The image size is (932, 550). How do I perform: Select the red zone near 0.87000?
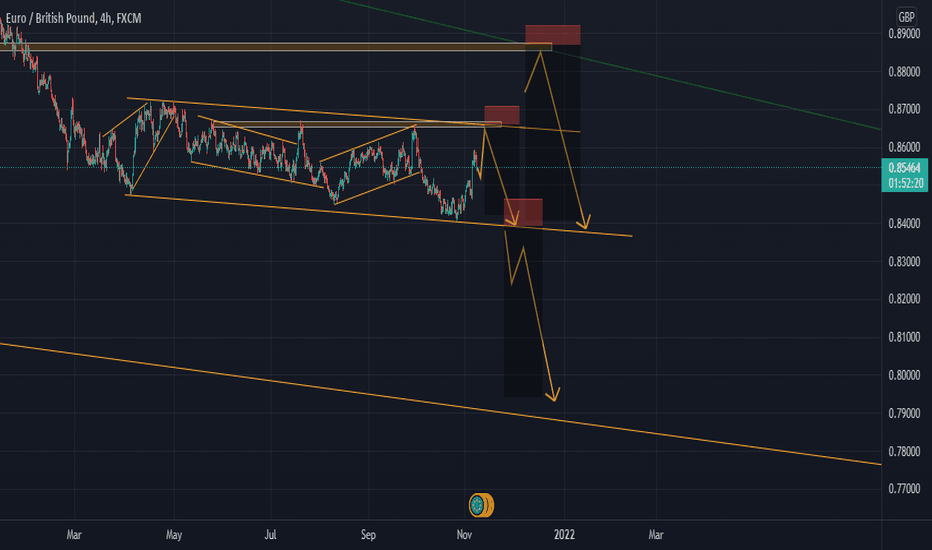(502, 115)
